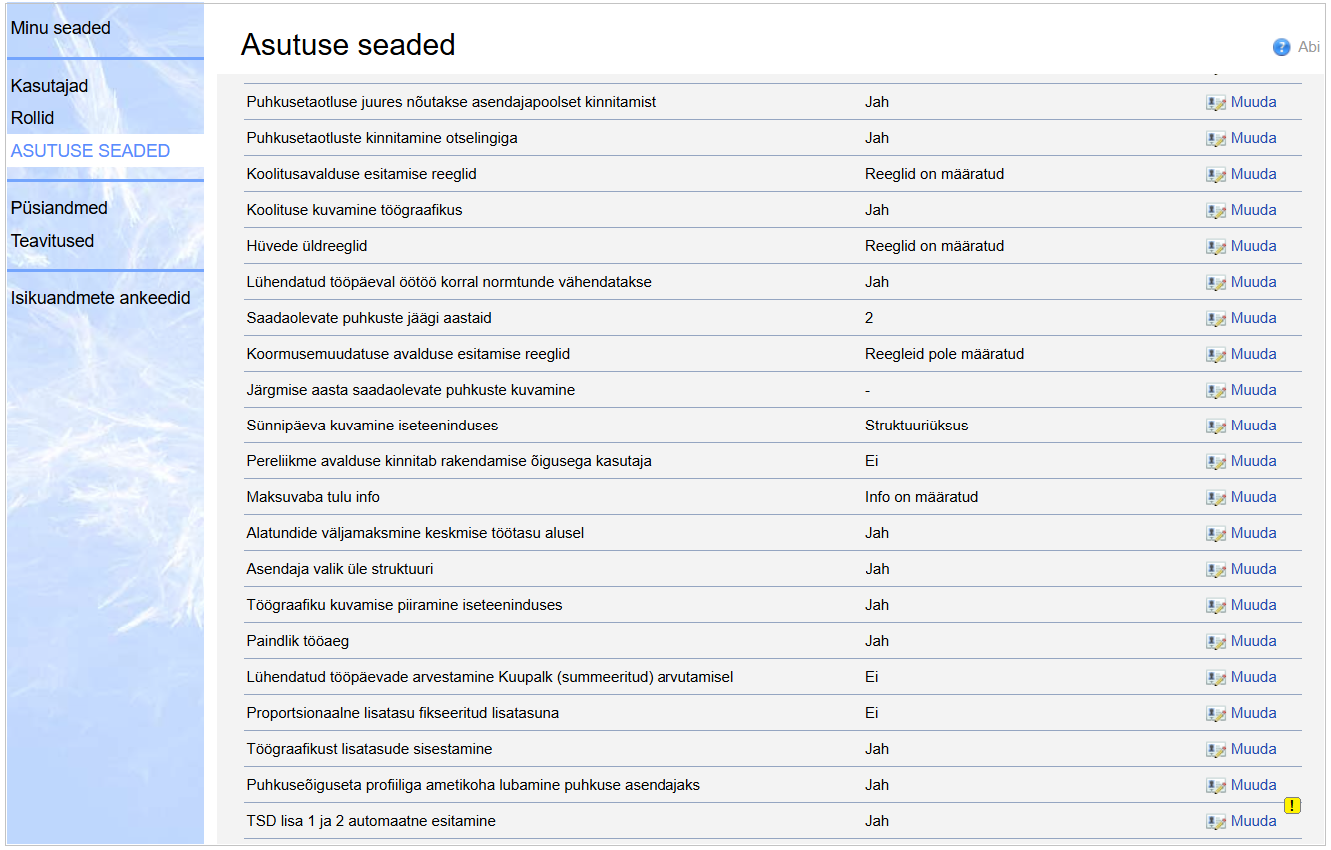This screenshot has width=1331, height=850.
Task: Click Muuda for Puhkusetaotluste kinnitamine otselingiga
Action: [1253, 138]
